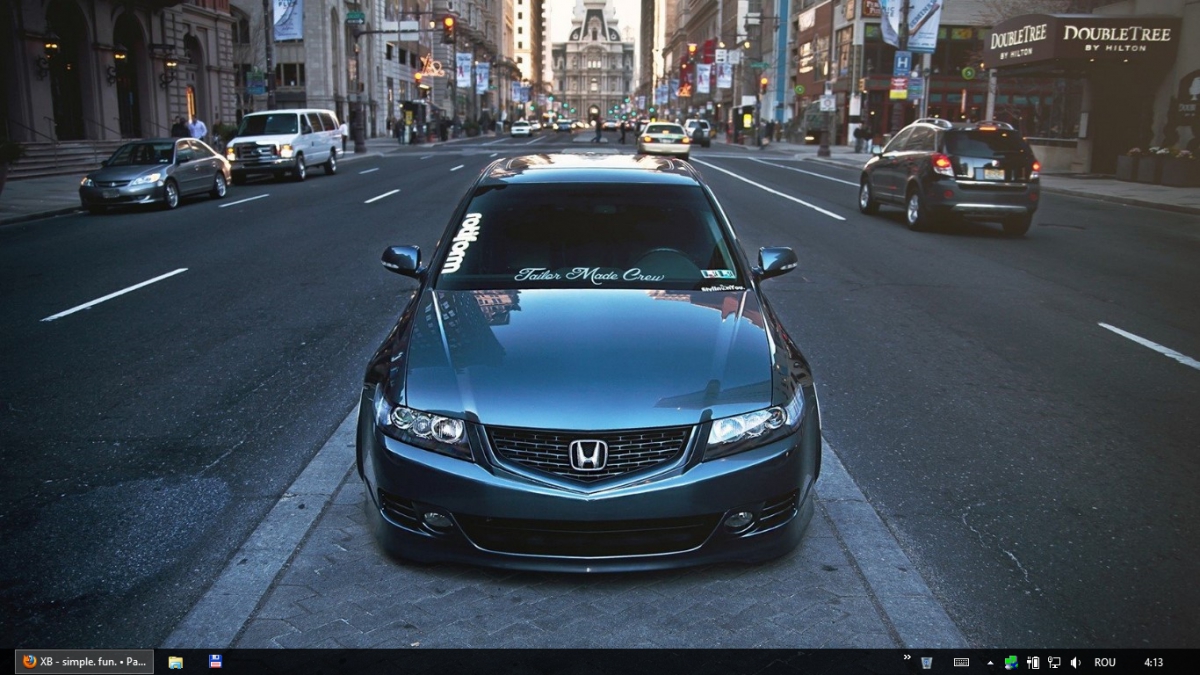Open the clock showing 4:13
The image size is (1200, 675).
(1153, 662)
